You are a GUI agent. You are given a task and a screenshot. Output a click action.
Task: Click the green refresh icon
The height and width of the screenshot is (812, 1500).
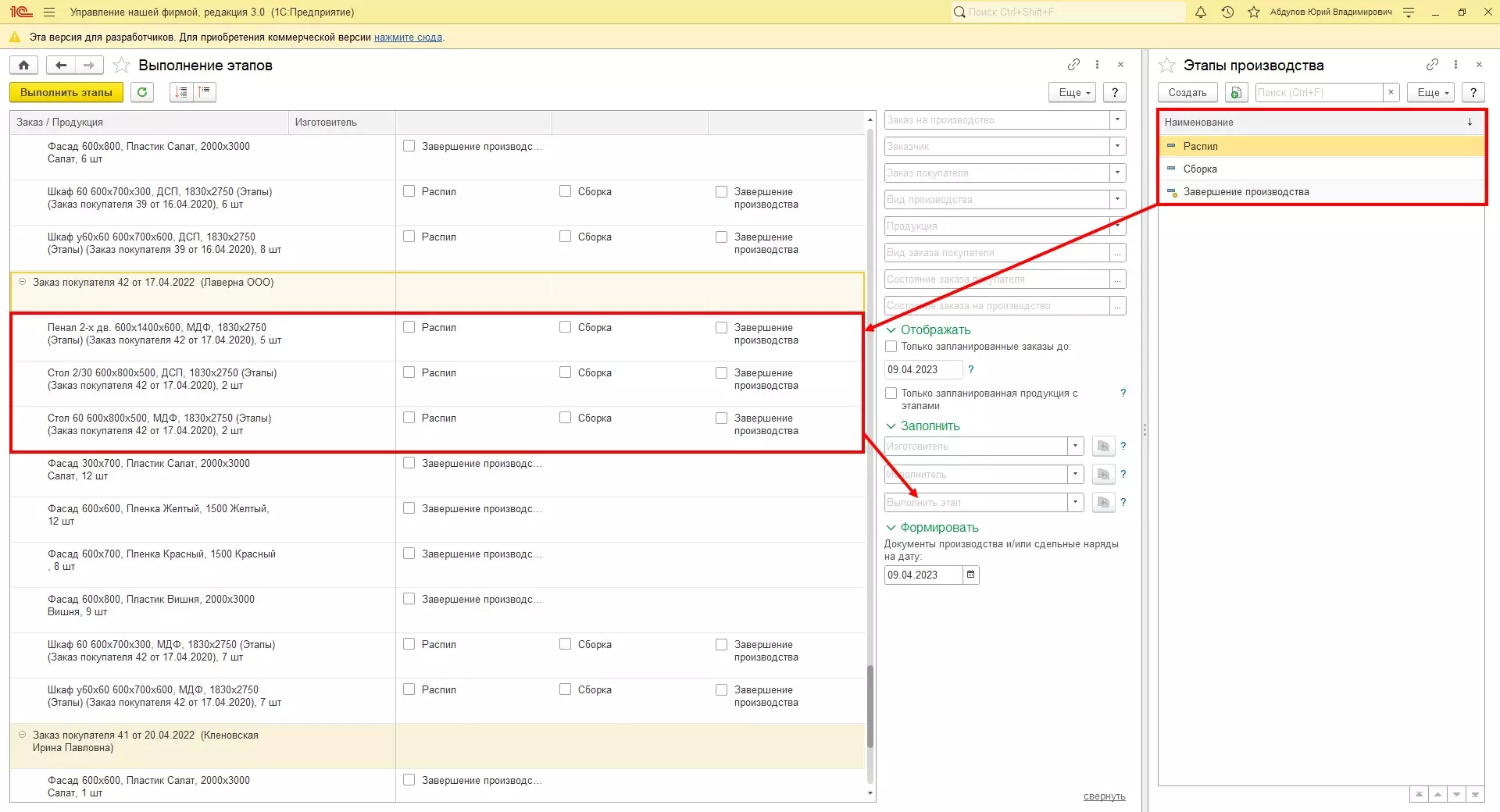pyautogui.click(x=142, y=92)
